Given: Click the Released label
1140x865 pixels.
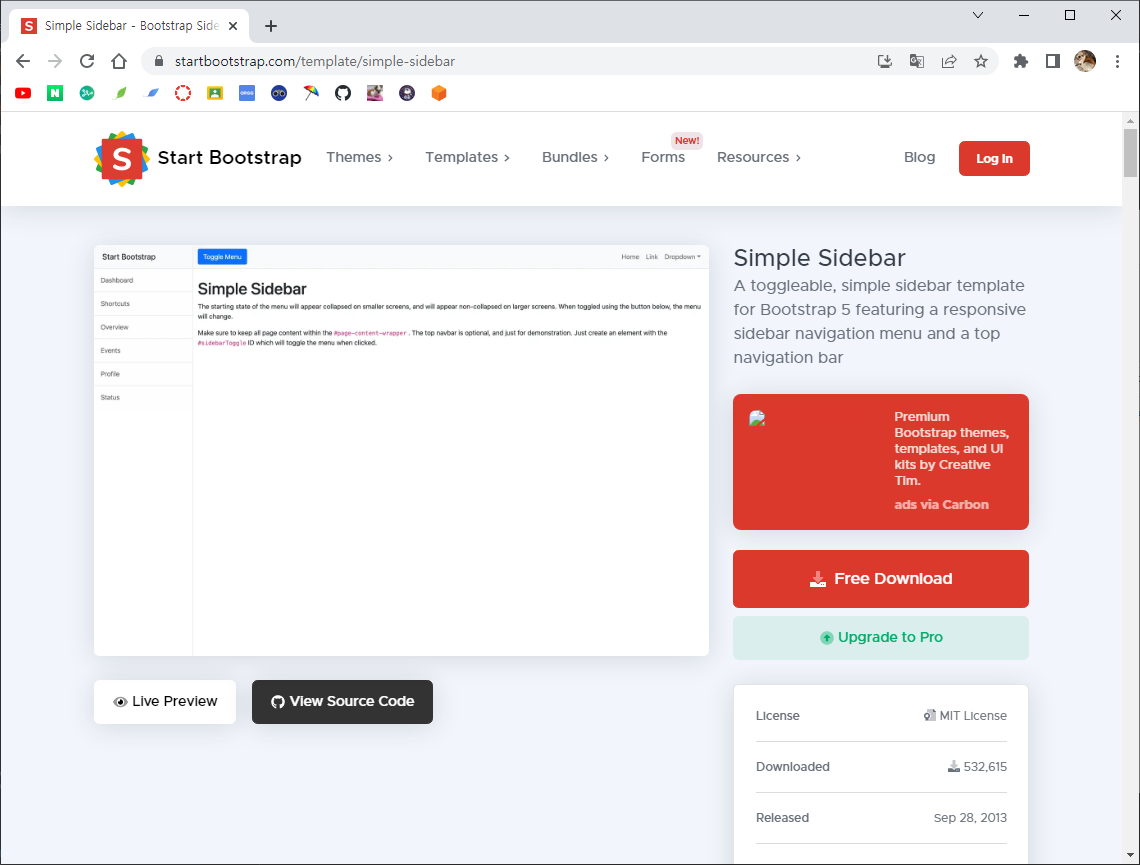Looking at the screenshot, I should 782,817.
